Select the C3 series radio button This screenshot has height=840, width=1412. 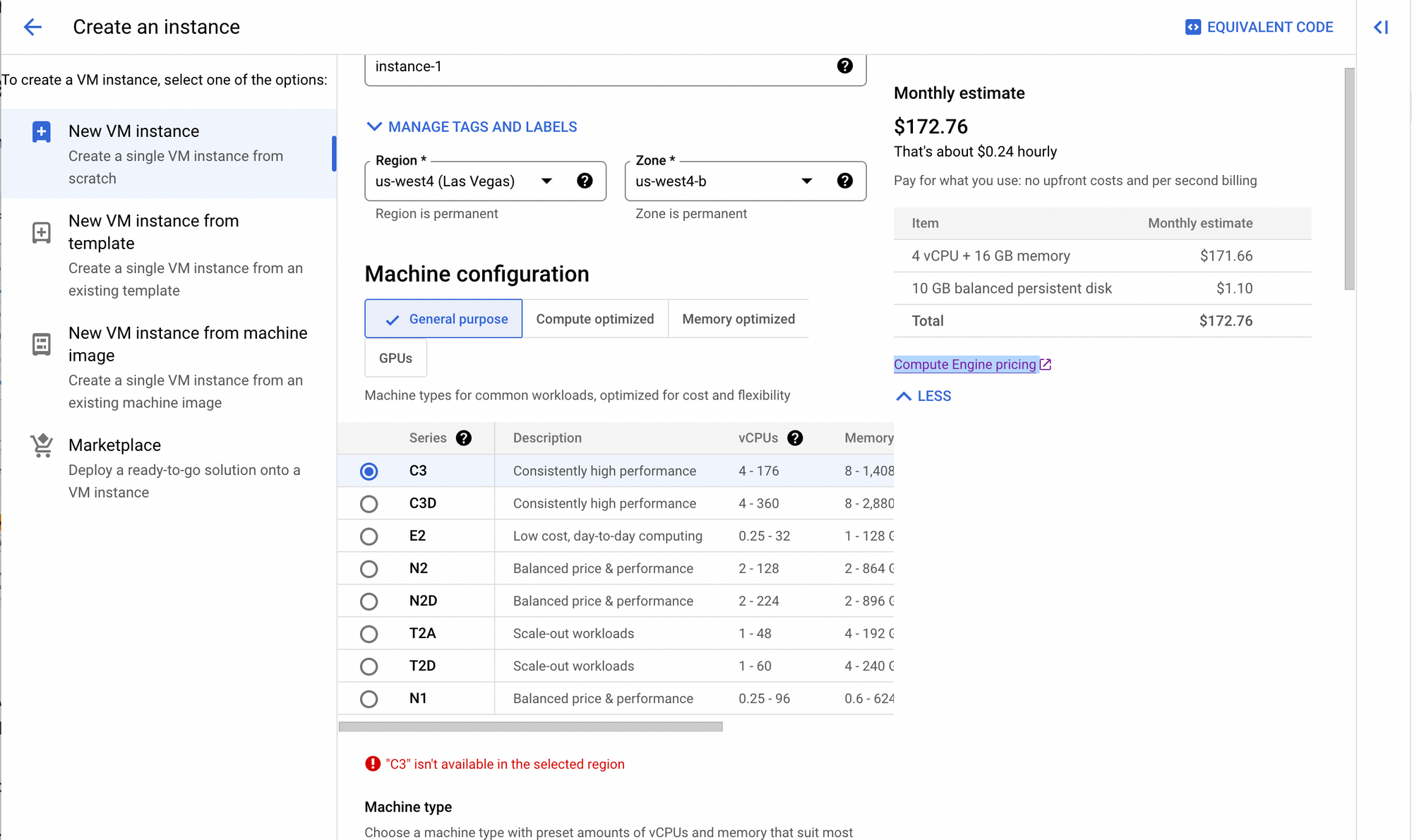pyautogui.click(x=368, y=470)
